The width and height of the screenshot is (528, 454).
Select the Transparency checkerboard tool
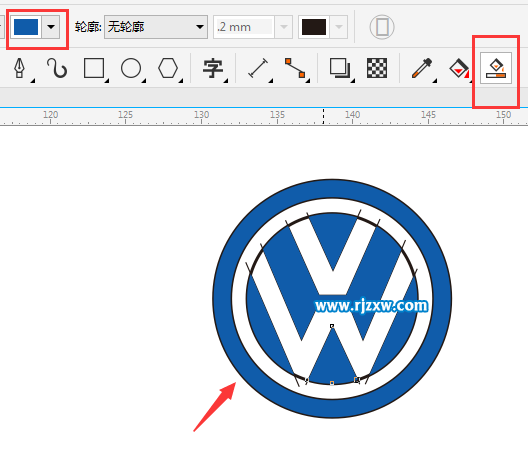click(x=377, y=68)
